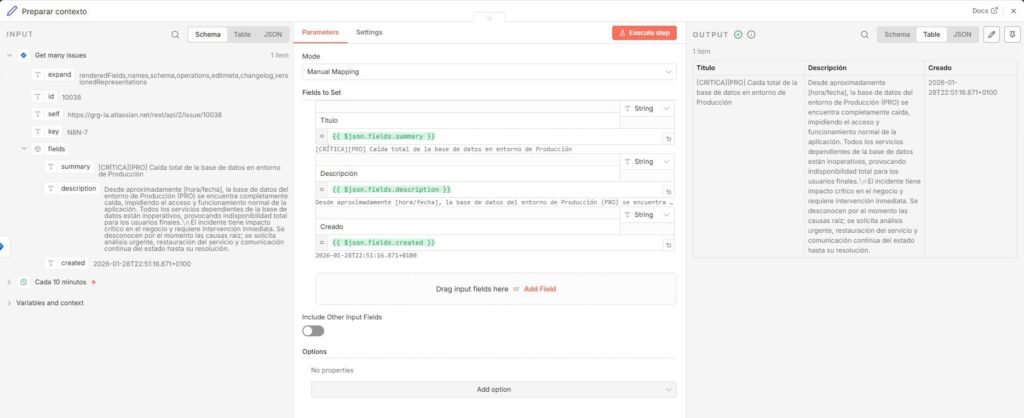Click the id value 10038
Screen dimensions: 1024x418
tap(71, 97)
